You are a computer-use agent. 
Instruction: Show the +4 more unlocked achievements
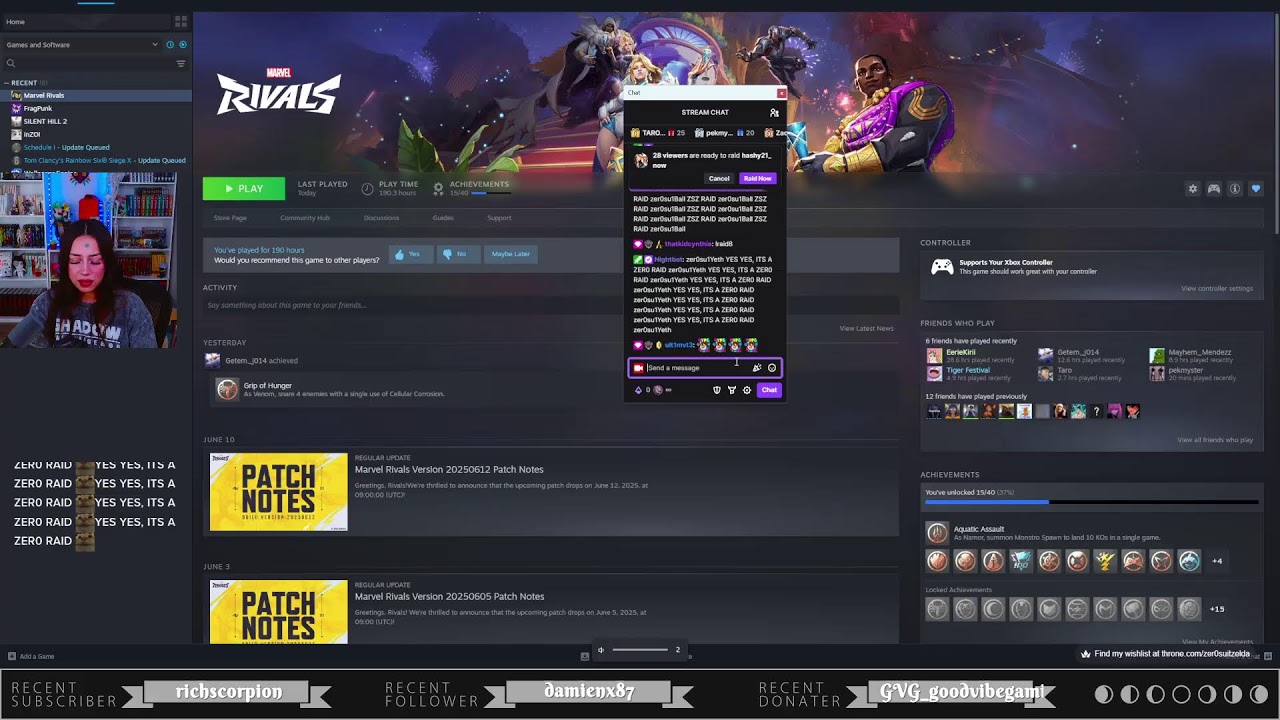tap(1217, 561)
